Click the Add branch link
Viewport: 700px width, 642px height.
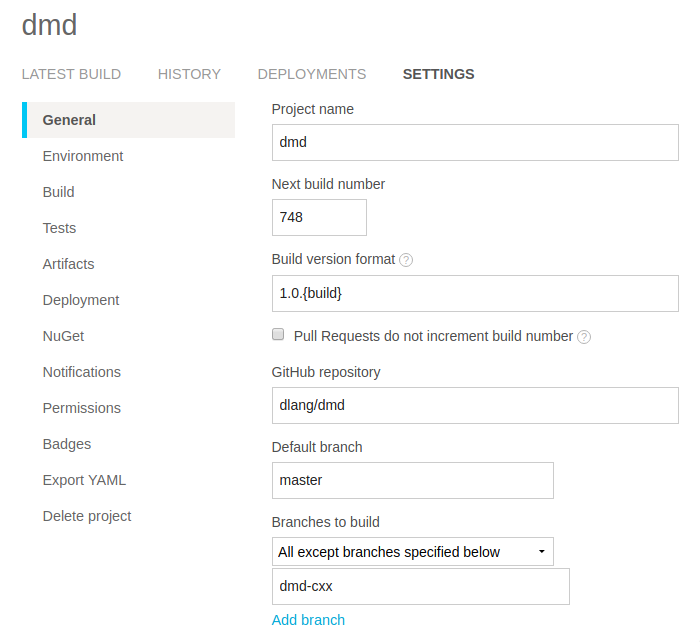click(x=308, y=620)
